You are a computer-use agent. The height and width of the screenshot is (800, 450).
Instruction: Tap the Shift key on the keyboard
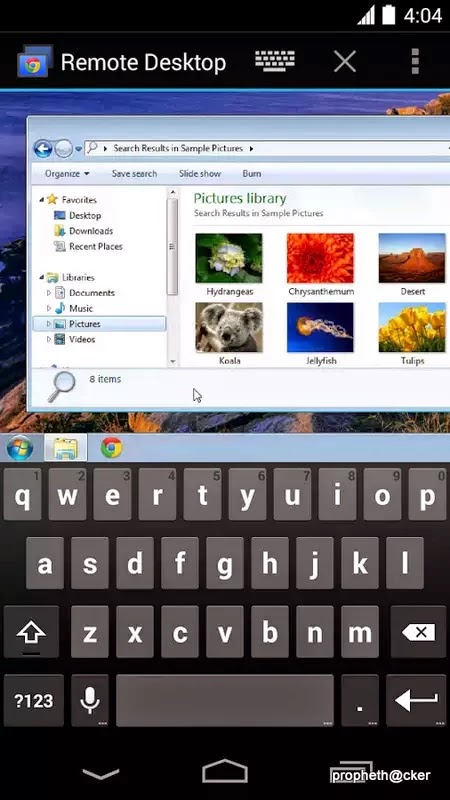coord(31,632)
